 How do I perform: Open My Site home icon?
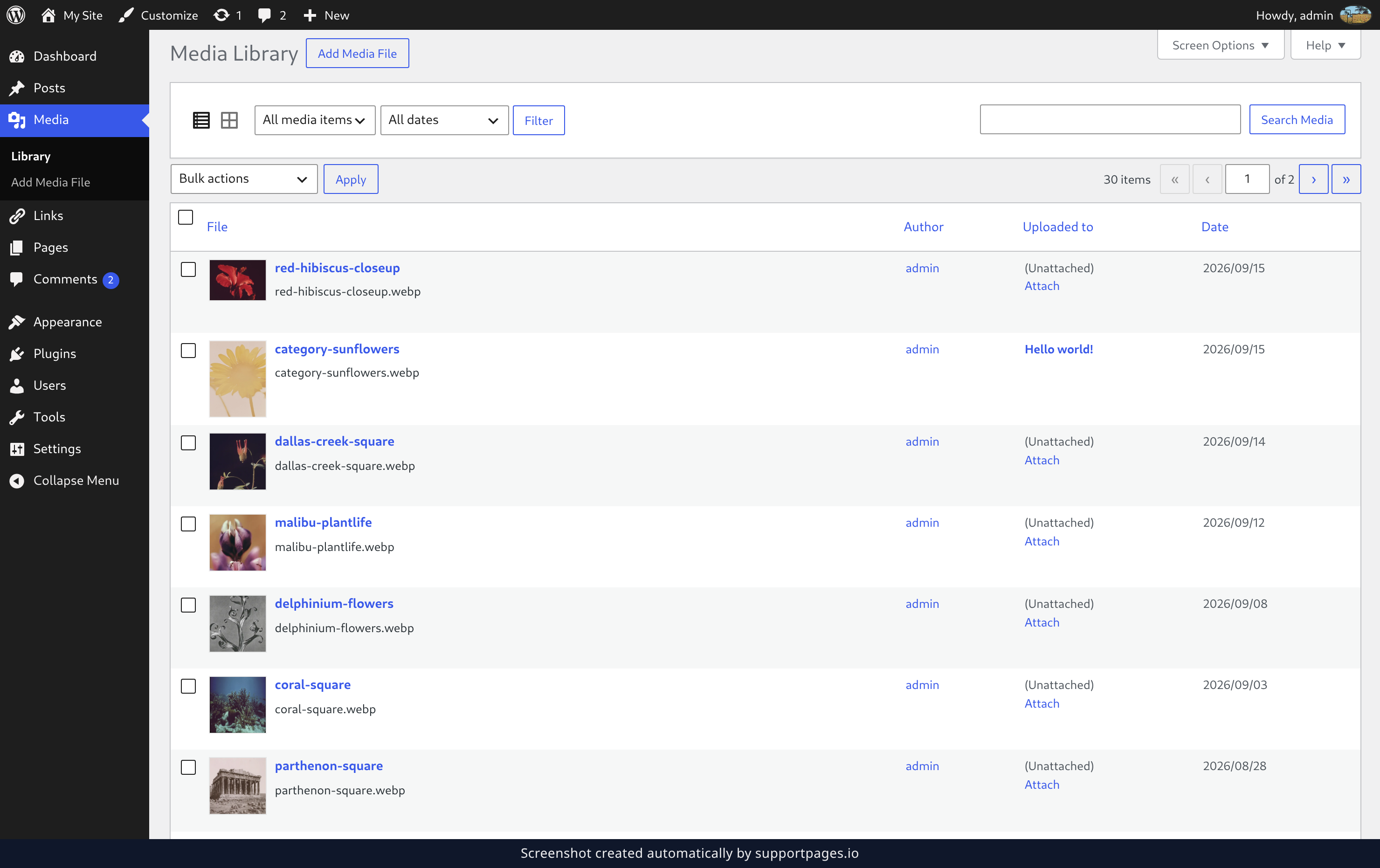point(48,15)
